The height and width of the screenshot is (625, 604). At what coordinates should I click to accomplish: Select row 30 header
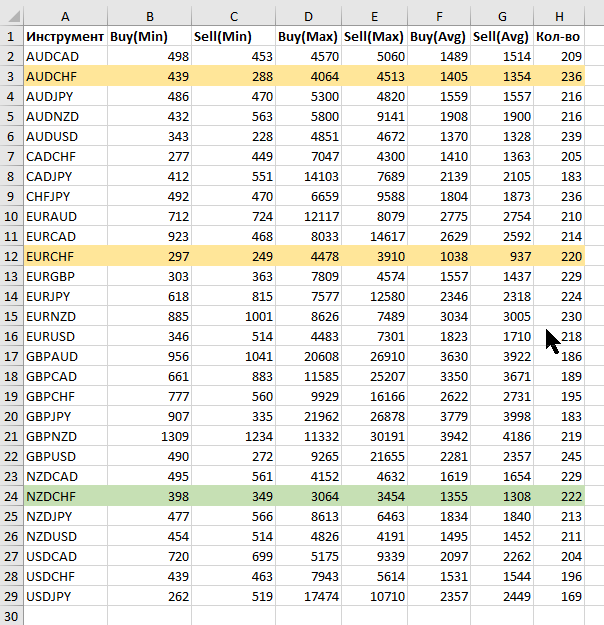(x=12, y=616)
